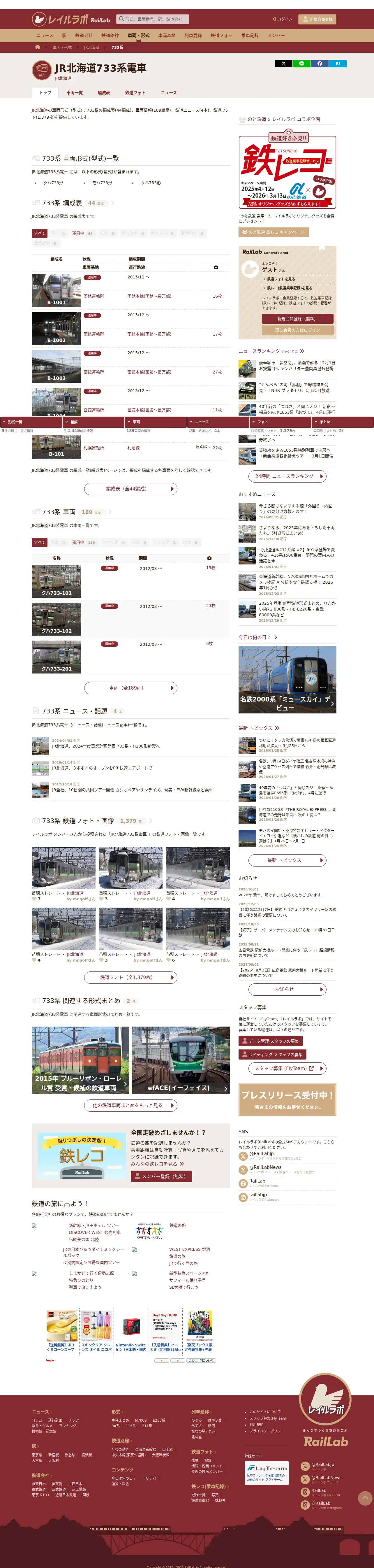Click メンバー登録（無料）button
This screenshot has height=1568, width=374.
161,1177
